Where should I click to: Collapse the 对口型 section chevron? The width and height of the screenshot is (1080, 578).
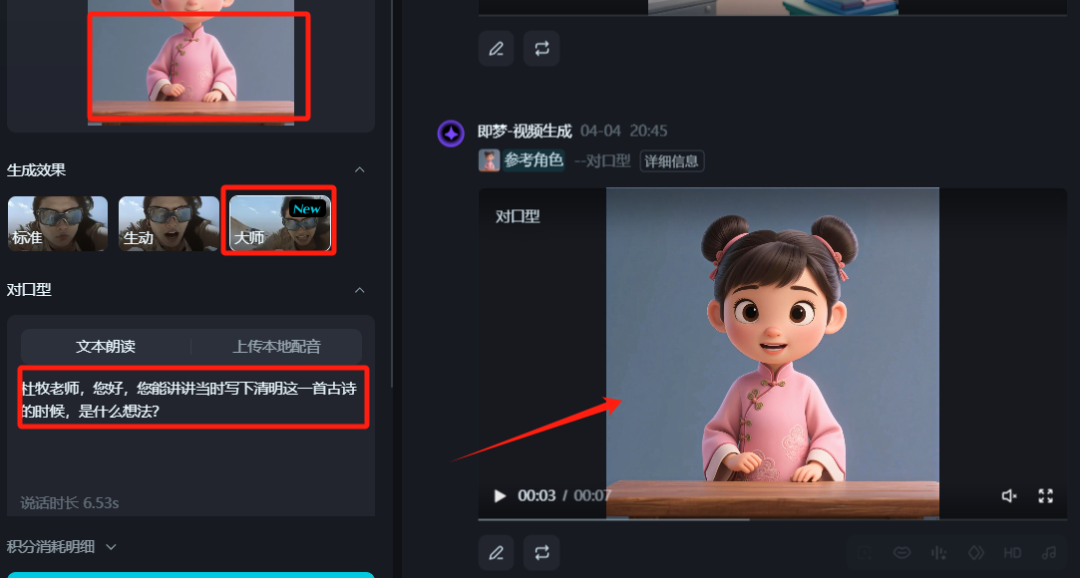[359, 290]
